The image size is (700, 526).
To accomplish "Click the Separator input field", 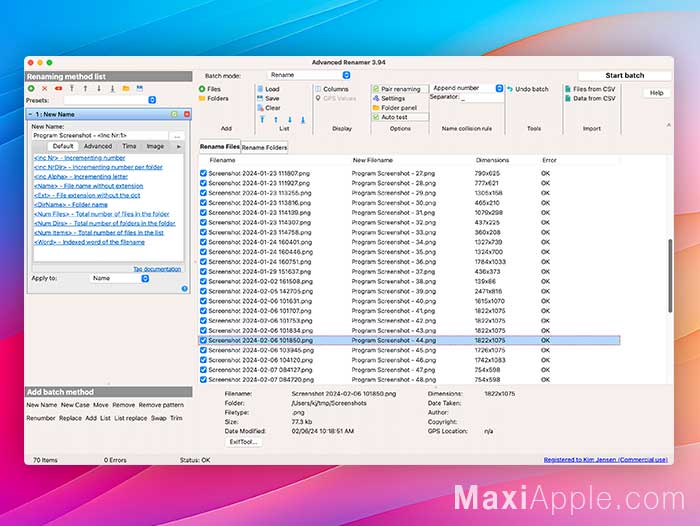I will (481, 99).
